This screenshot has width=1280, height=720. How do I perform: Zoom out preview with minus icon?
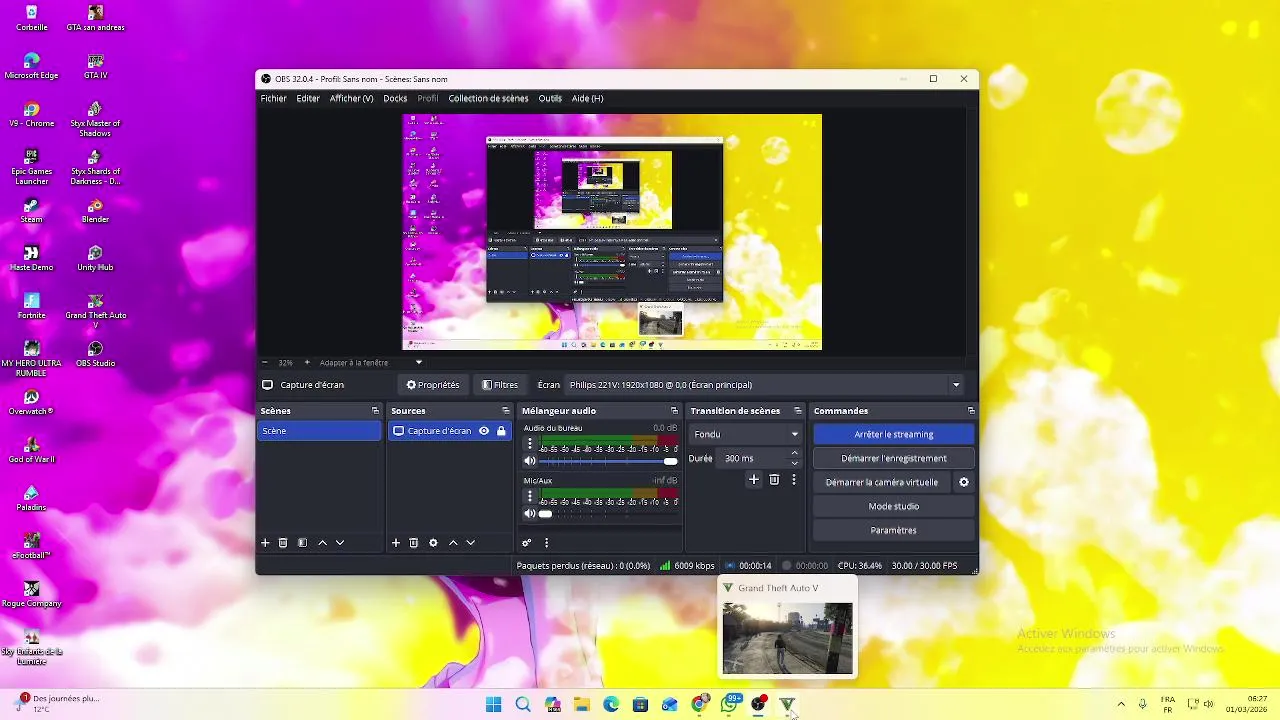click(x=264, y=363)
